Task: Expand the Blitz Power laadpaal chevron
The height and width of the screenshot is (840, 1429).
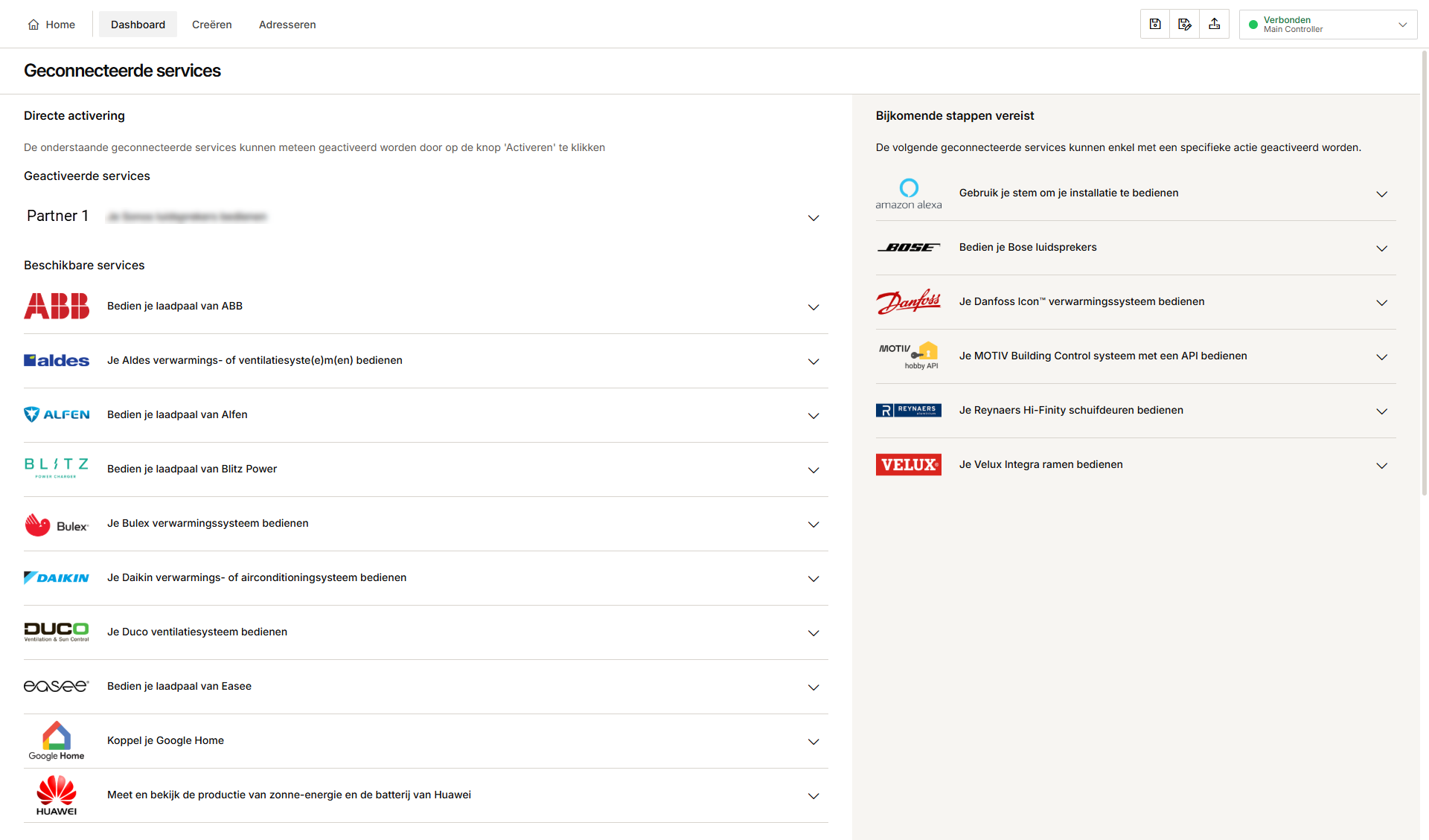Action: tap(813, 470)
